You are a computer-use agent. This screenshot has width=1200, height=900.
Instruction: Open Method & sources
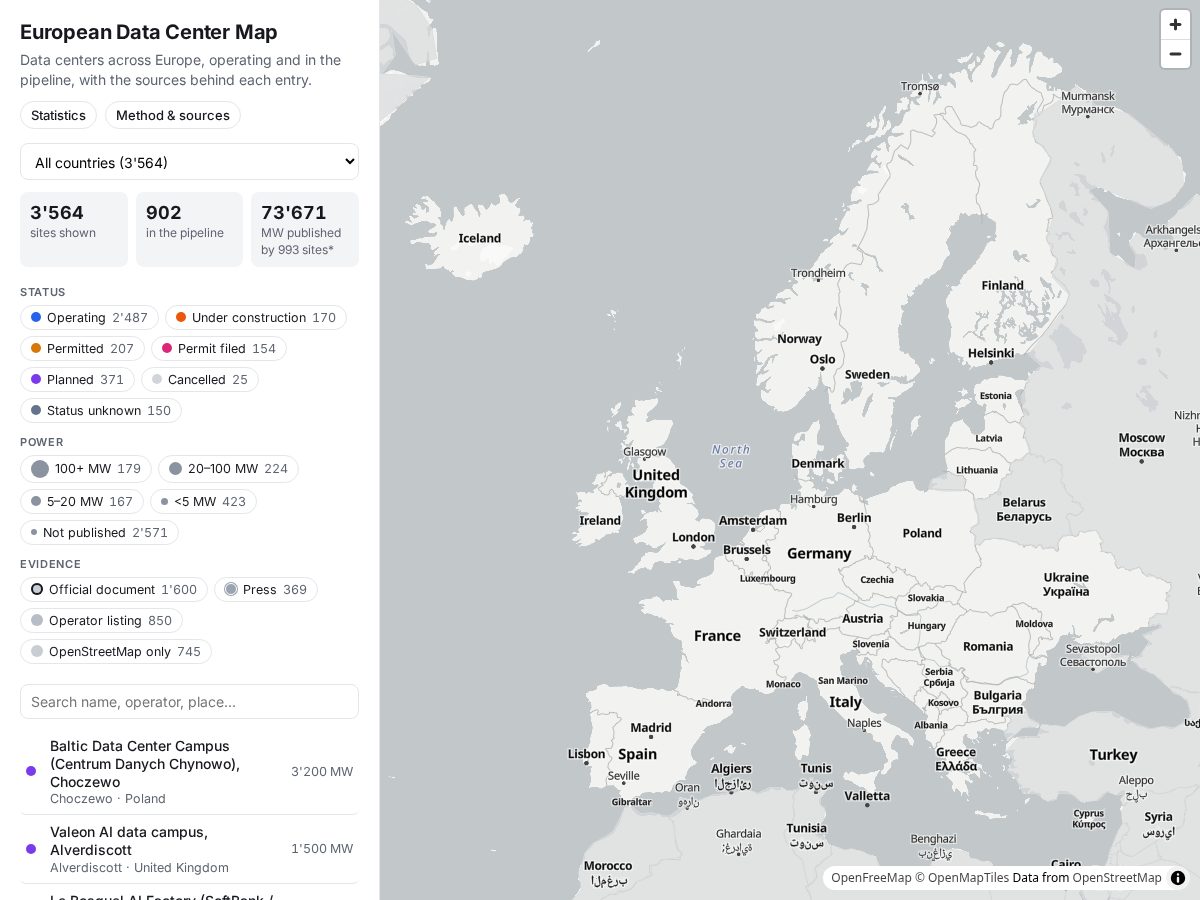click(173, 115)
